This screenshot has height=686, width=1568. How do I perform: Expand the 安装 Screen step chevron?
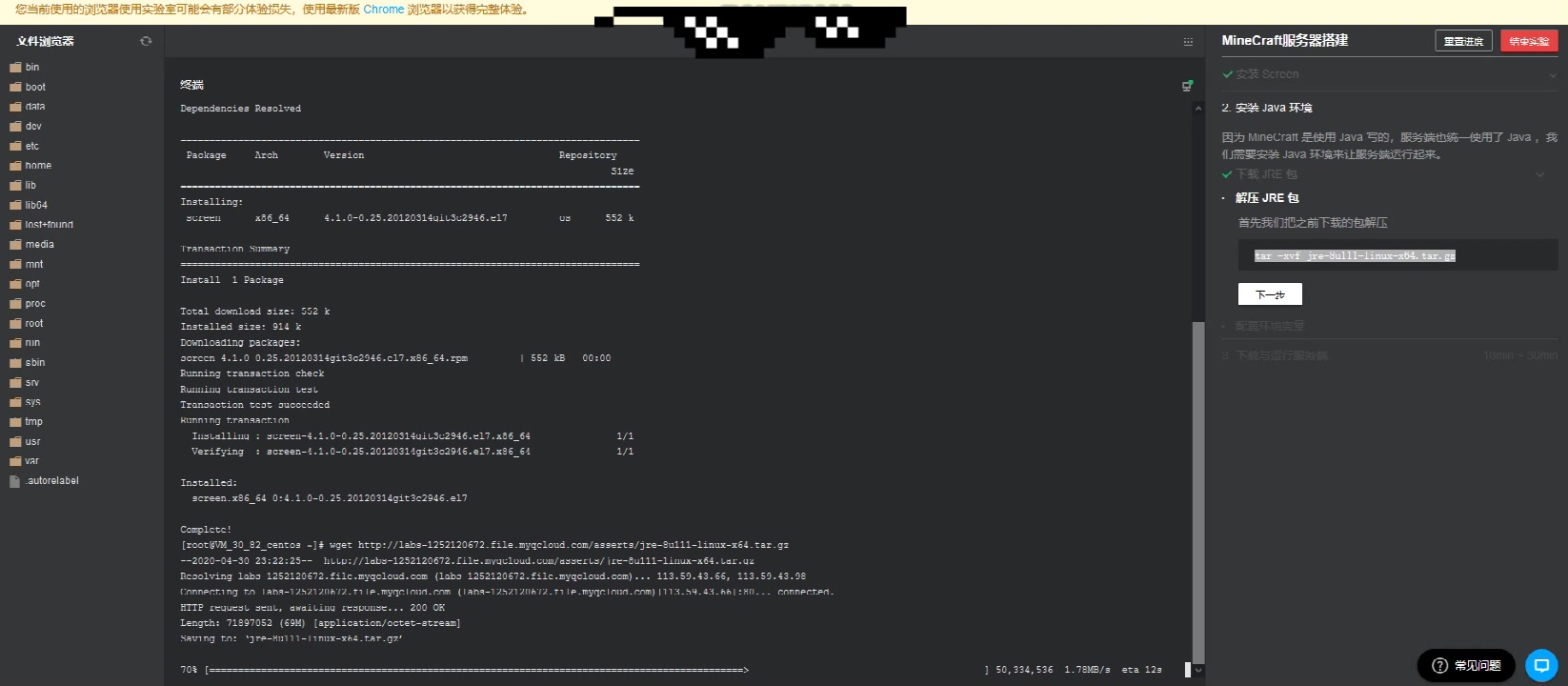point(1553,74)
